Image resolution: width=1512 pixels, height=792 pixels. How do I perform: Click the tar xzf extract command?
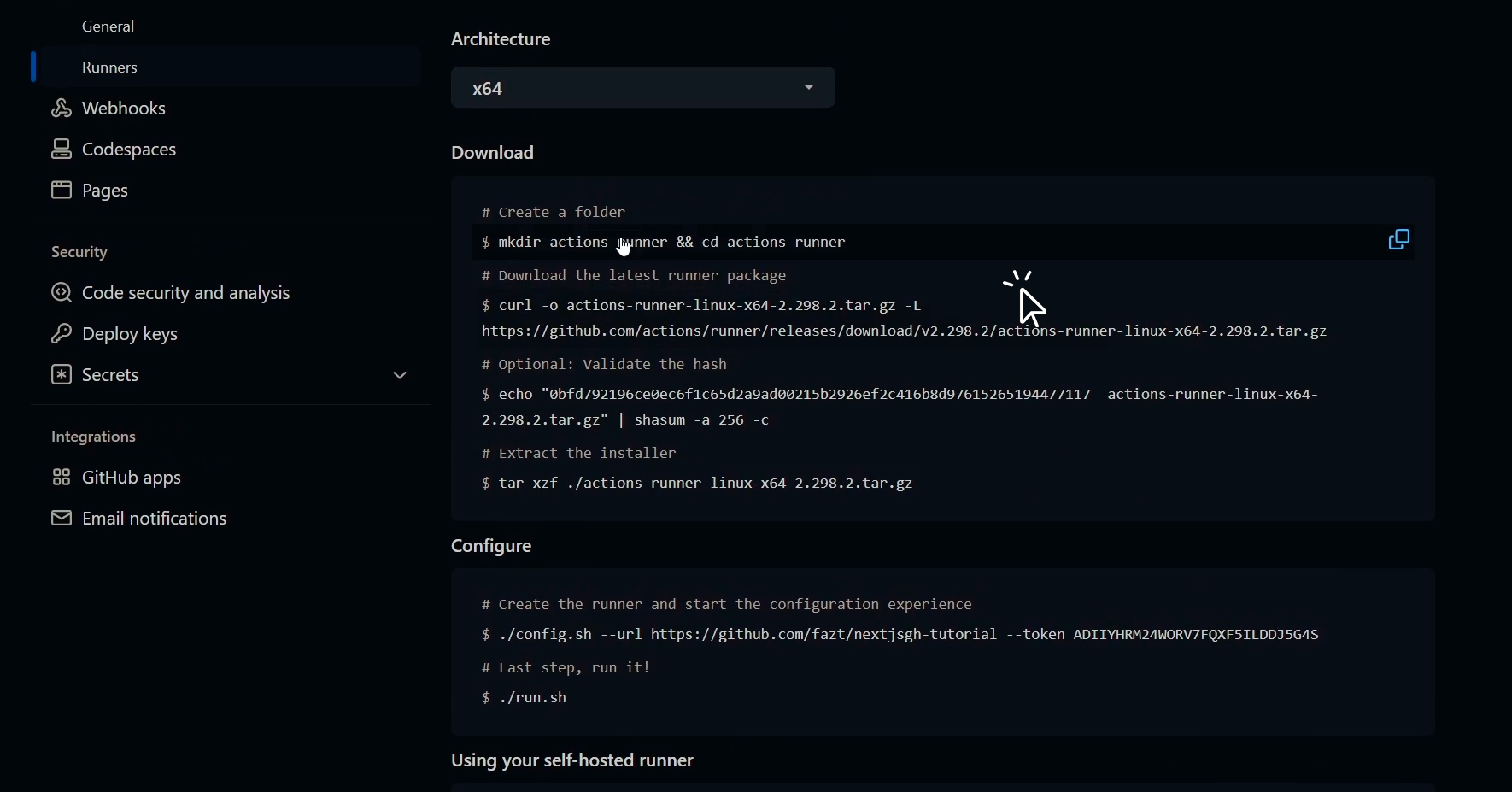tap(698, 484)
